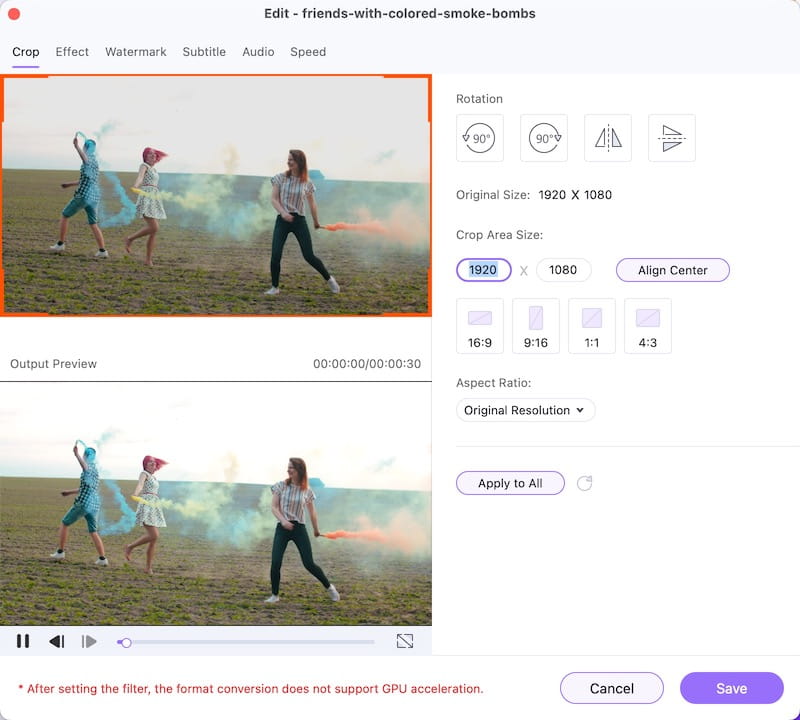Image resolution: width=800 pixels, height=720 pixels.
Task: Select the 16:9 crop preset
Action: pyautogui.click(x=480, y=326)
